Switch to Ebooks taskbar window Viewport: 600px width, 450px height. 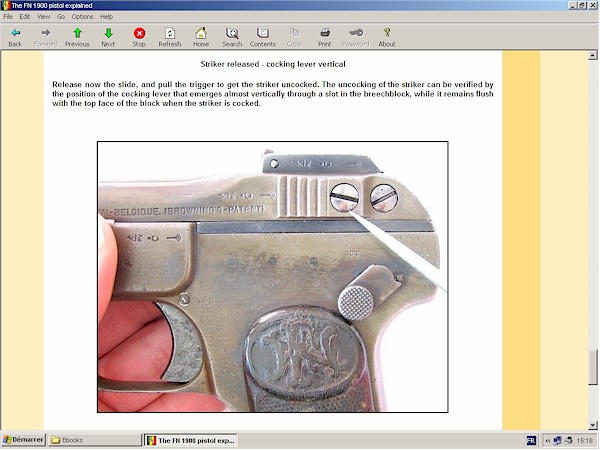click(95, 440)
